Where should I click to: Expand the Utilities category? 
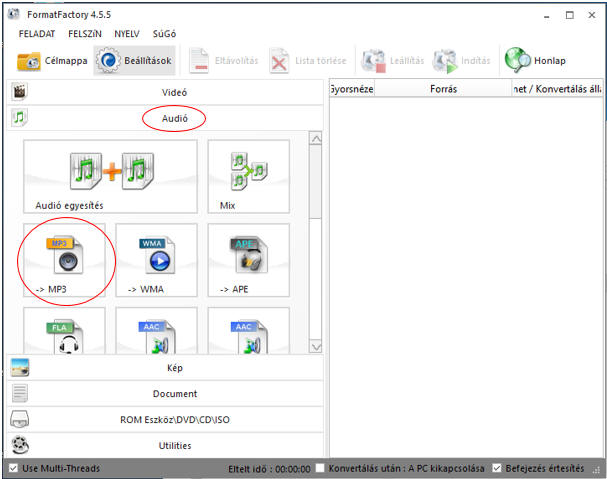pyautogui.click(x=165, y=446)
